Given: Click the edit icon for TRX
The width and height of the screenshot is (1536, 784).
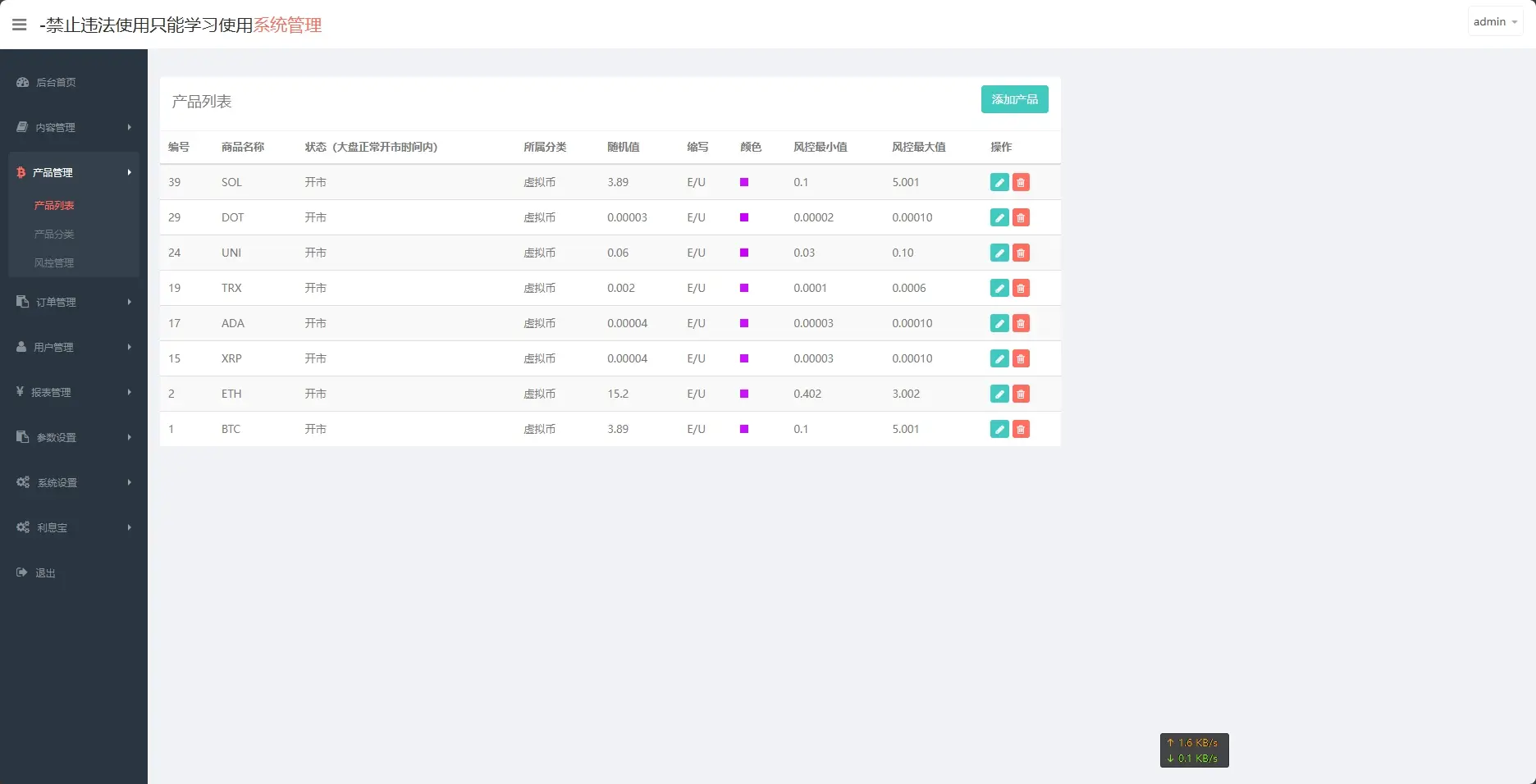Looking at the screenshot, I should 999,288.
